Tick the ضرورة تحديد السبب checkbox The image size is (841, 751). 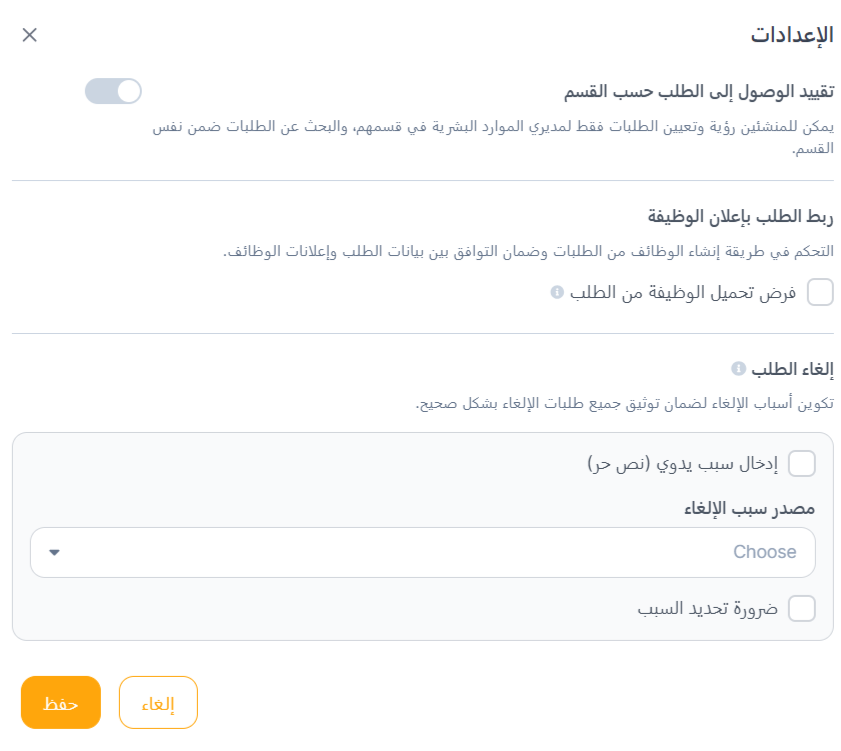point(802,608)
